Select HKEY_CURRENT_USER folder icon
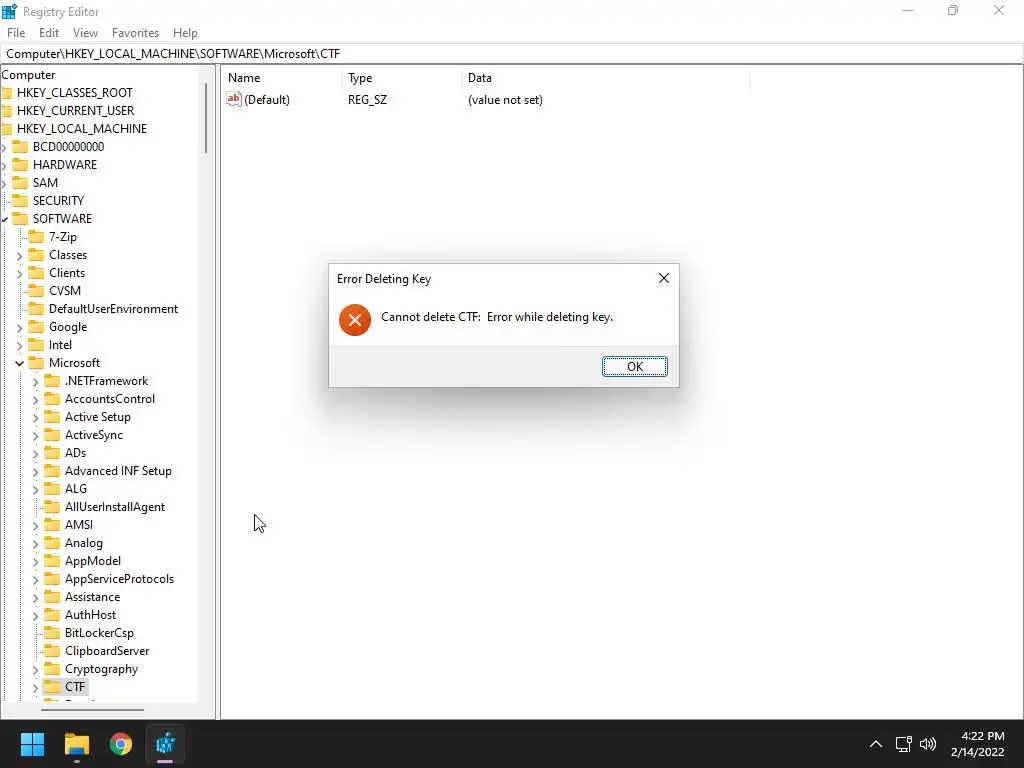 tap(7, 111)
